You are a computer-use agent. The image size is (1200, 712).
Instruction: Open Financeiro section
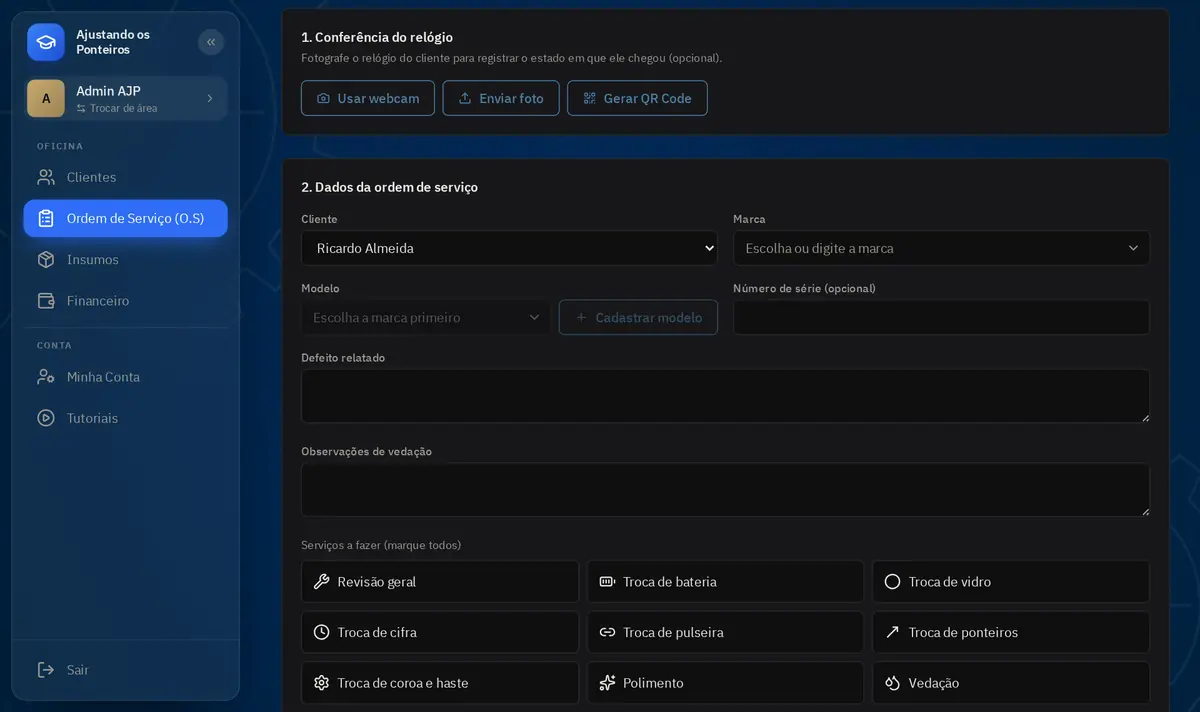[126, 300]
